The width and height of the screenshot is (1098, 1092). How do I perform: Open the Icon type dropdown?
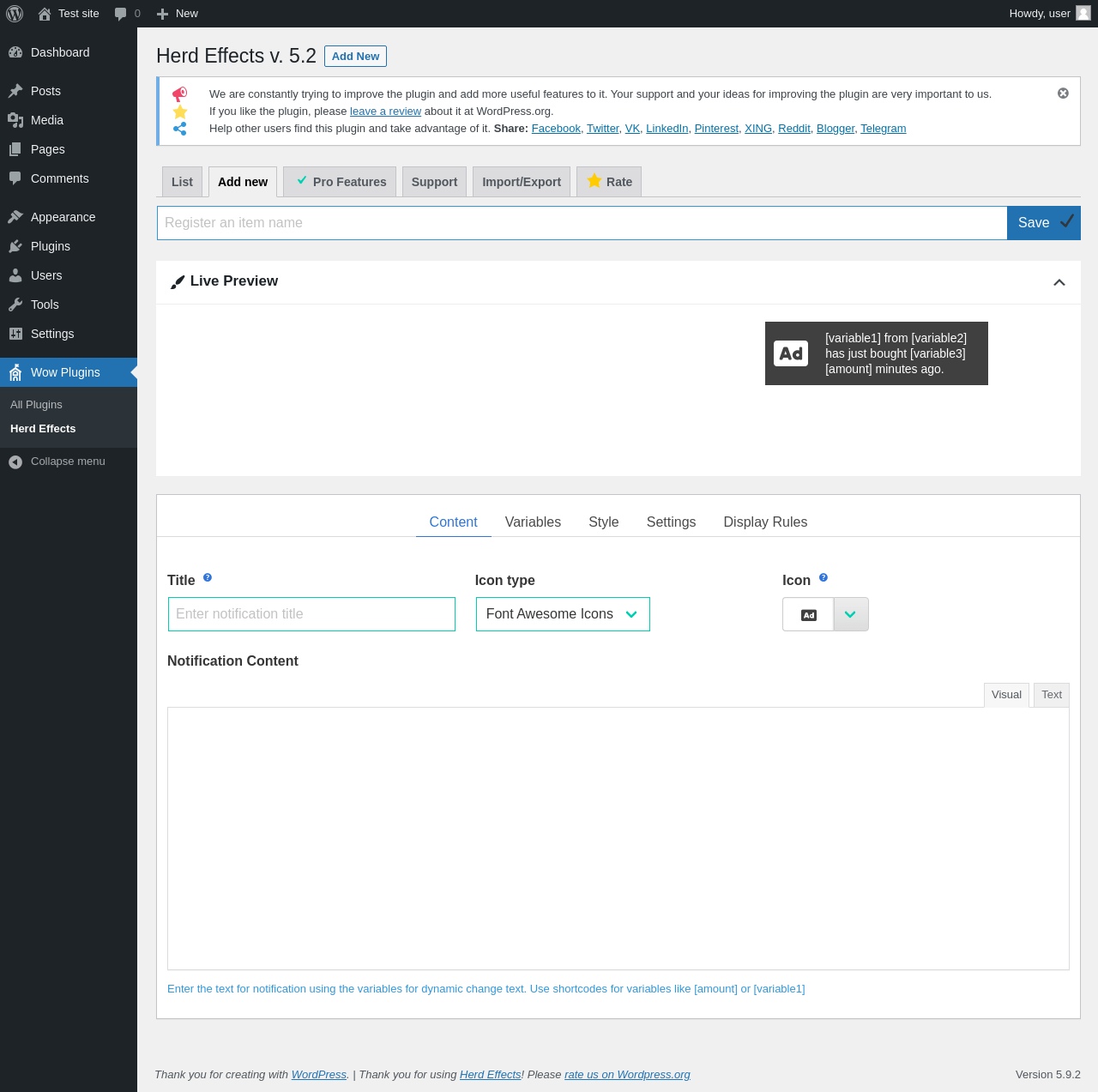coord(563,614)
